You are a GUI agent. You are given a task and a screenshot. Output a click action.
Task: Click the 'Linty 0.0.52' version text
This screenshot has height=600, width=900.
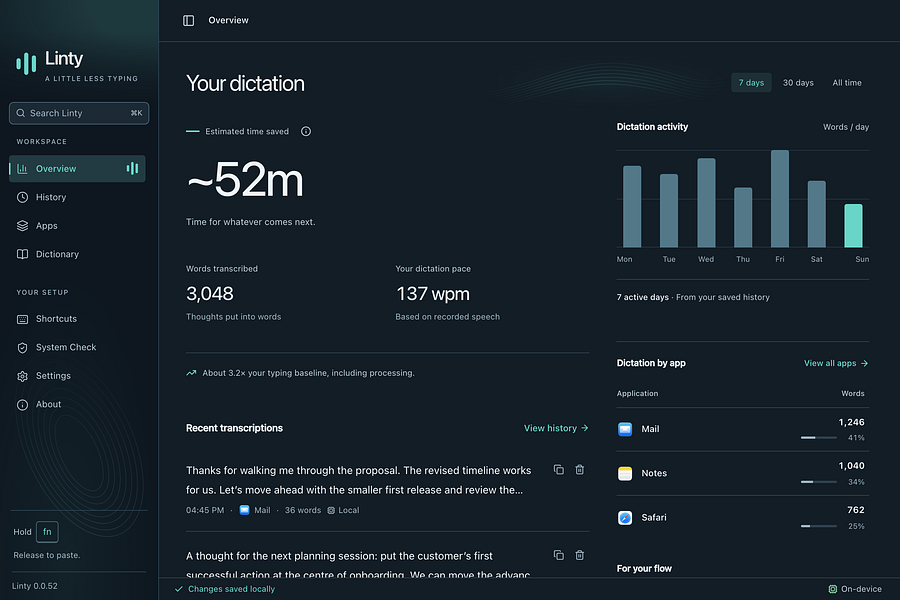point(35,586)
